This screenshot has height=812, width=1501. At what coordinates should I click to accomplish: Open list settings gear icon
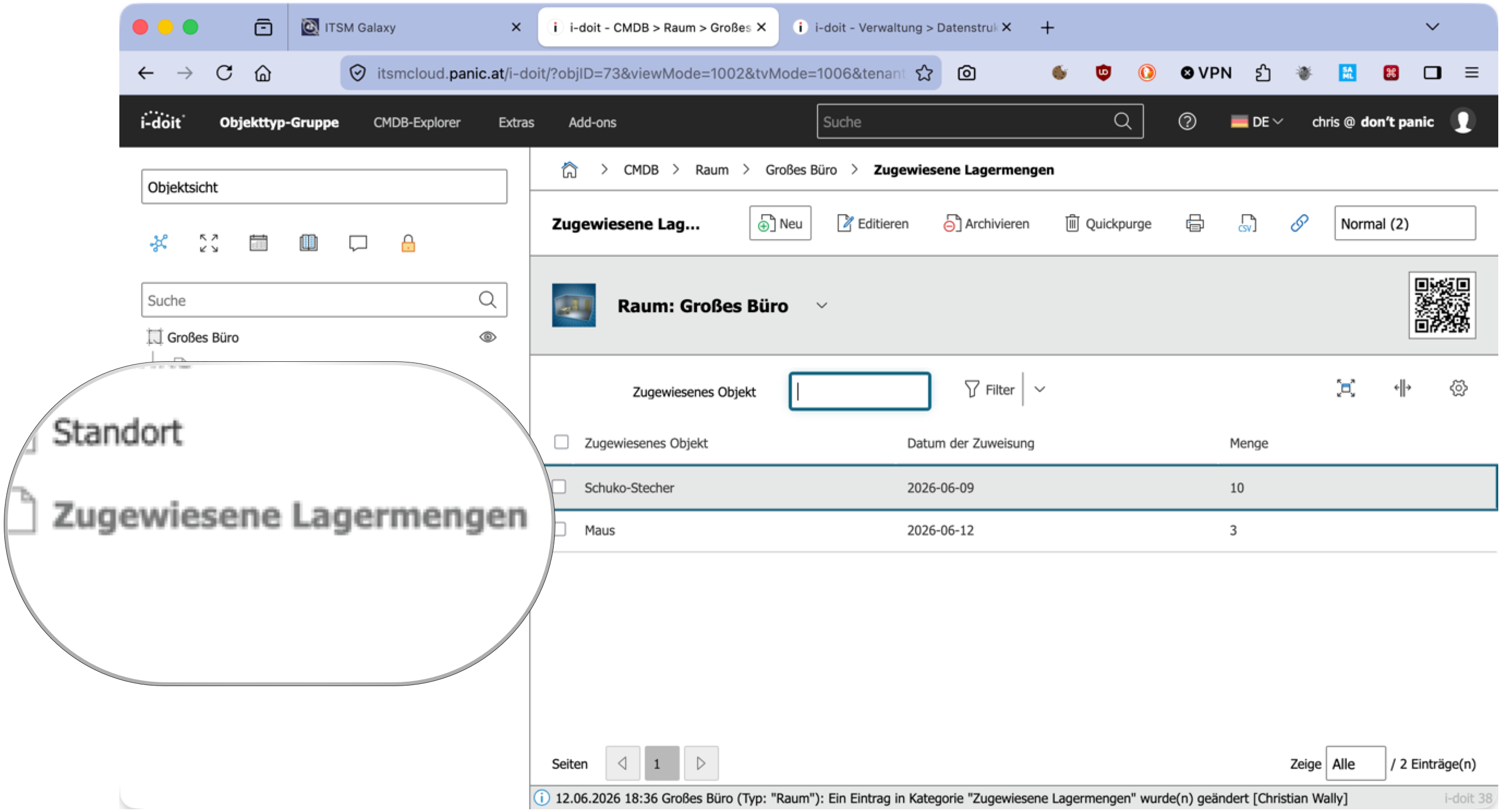pos(1458,389)
